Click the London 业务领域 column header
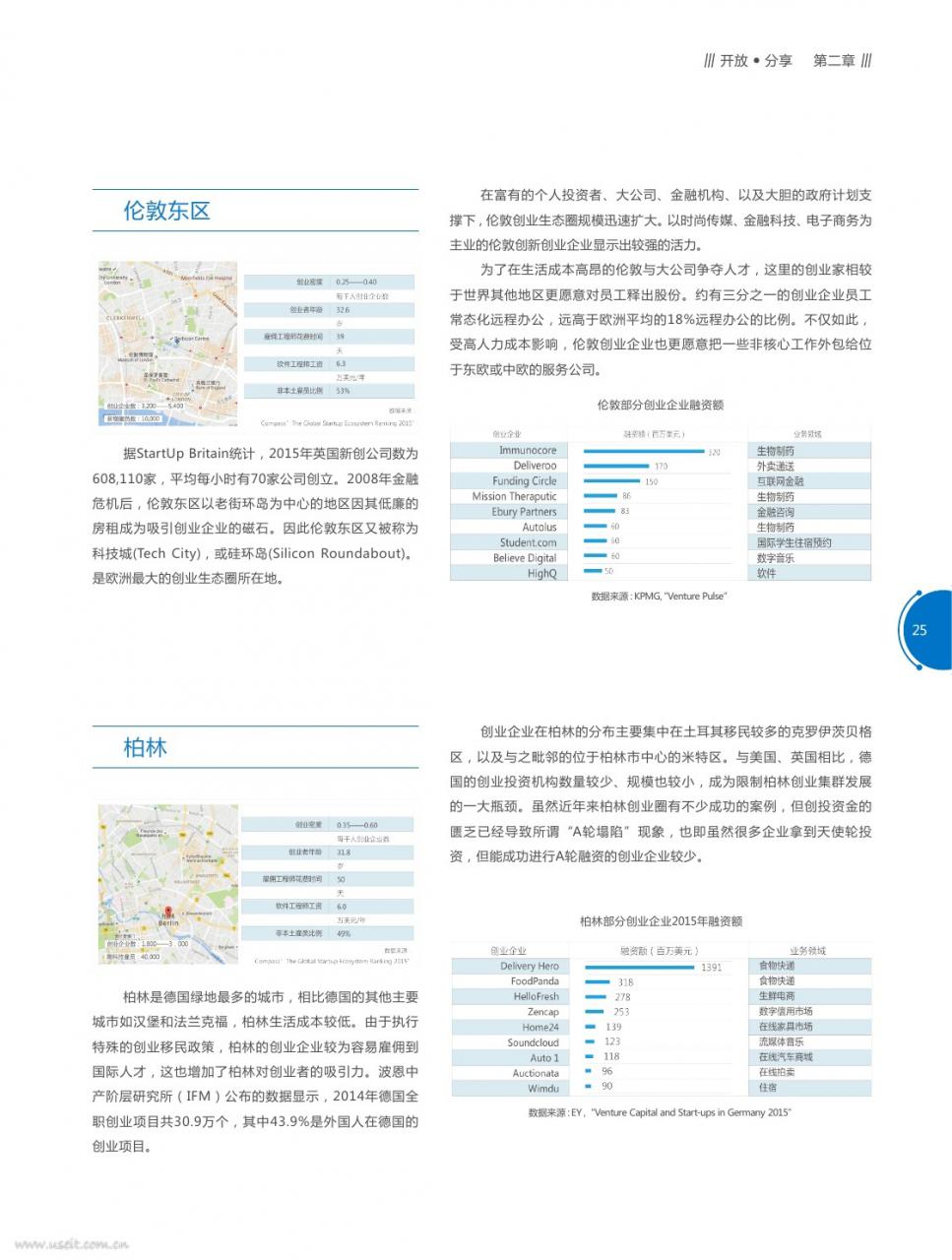 click(807, 434)
